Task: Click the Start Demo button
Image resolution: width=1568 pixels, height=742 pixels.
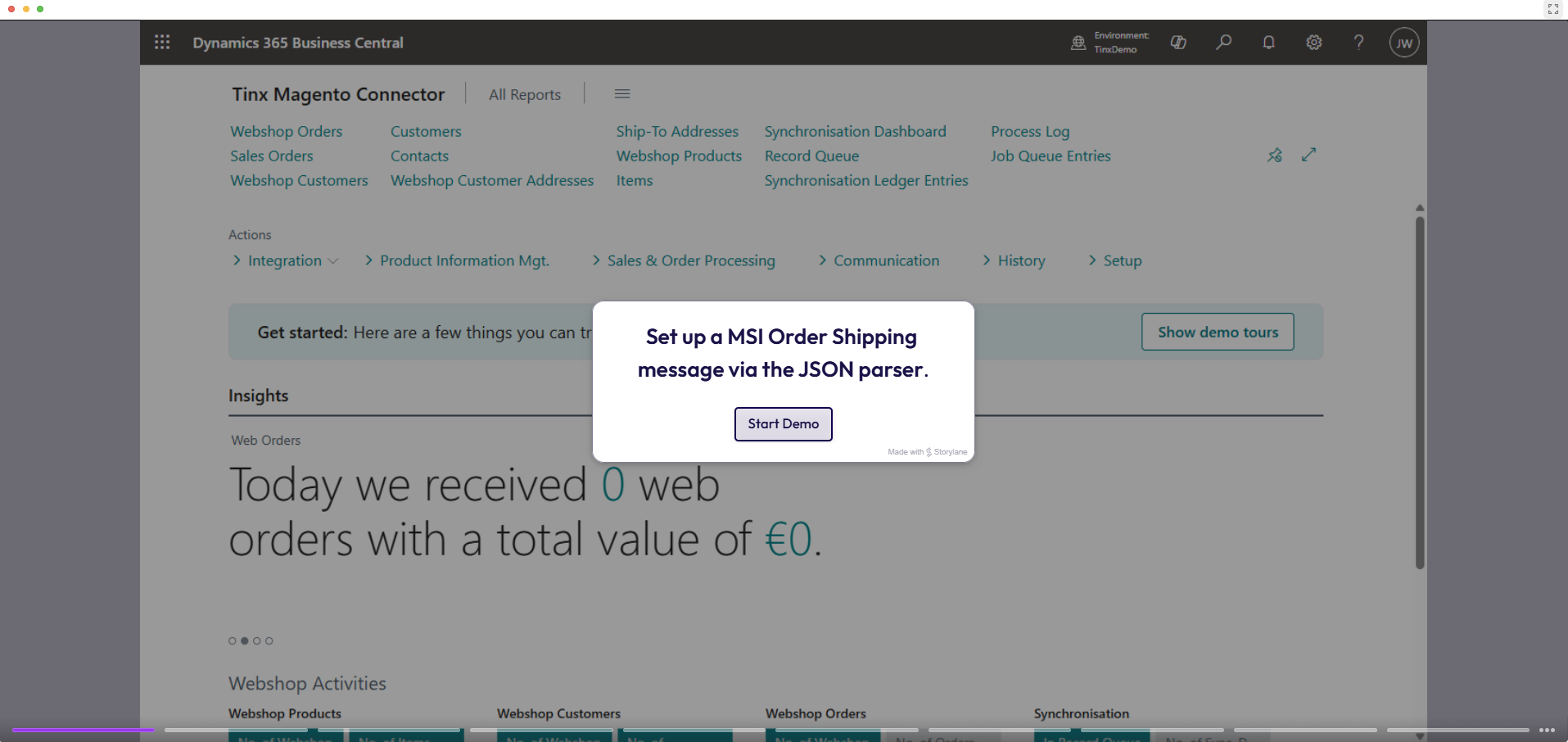Action: pos(783,424)
